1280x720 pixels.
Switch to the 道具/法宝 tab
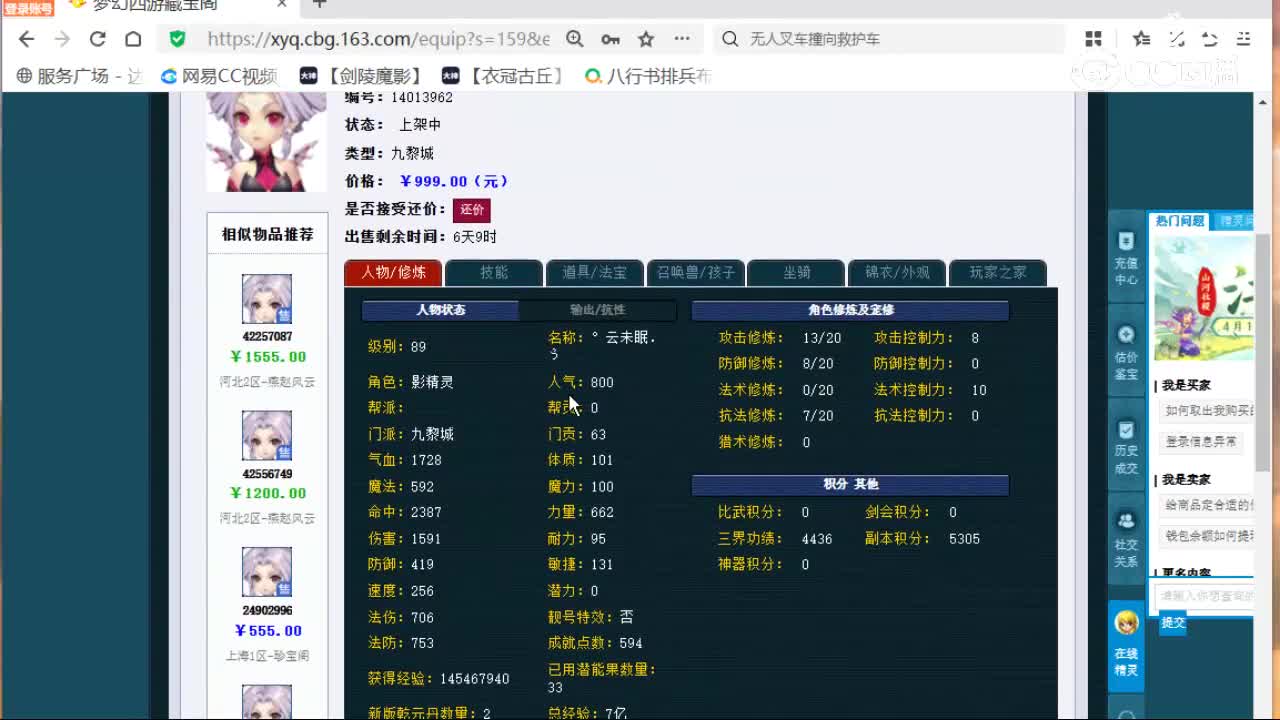pyautogui.click(x=595, y=272)
